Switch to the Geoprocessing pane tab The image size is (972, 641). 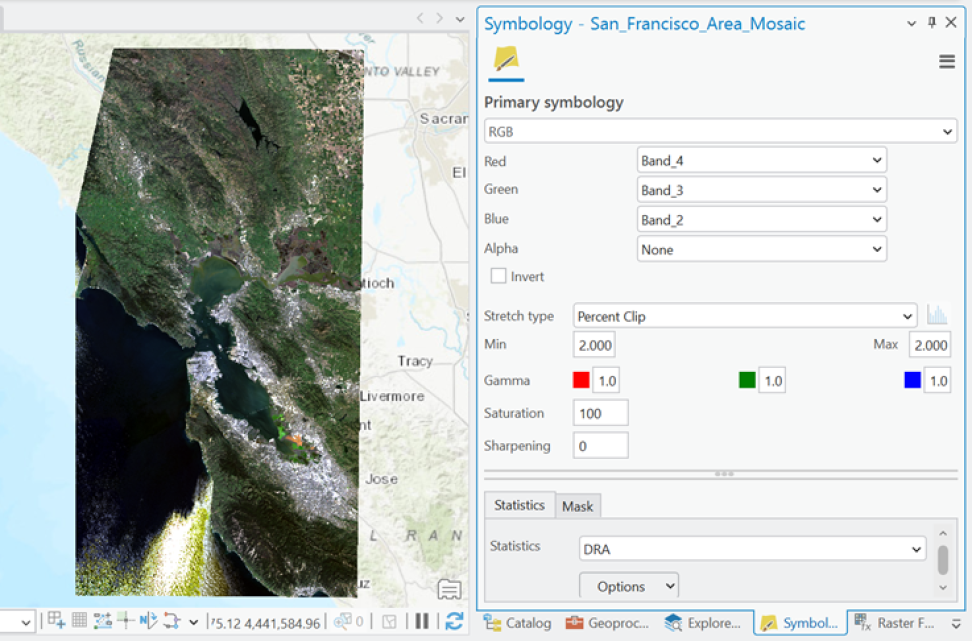(608, 623)
